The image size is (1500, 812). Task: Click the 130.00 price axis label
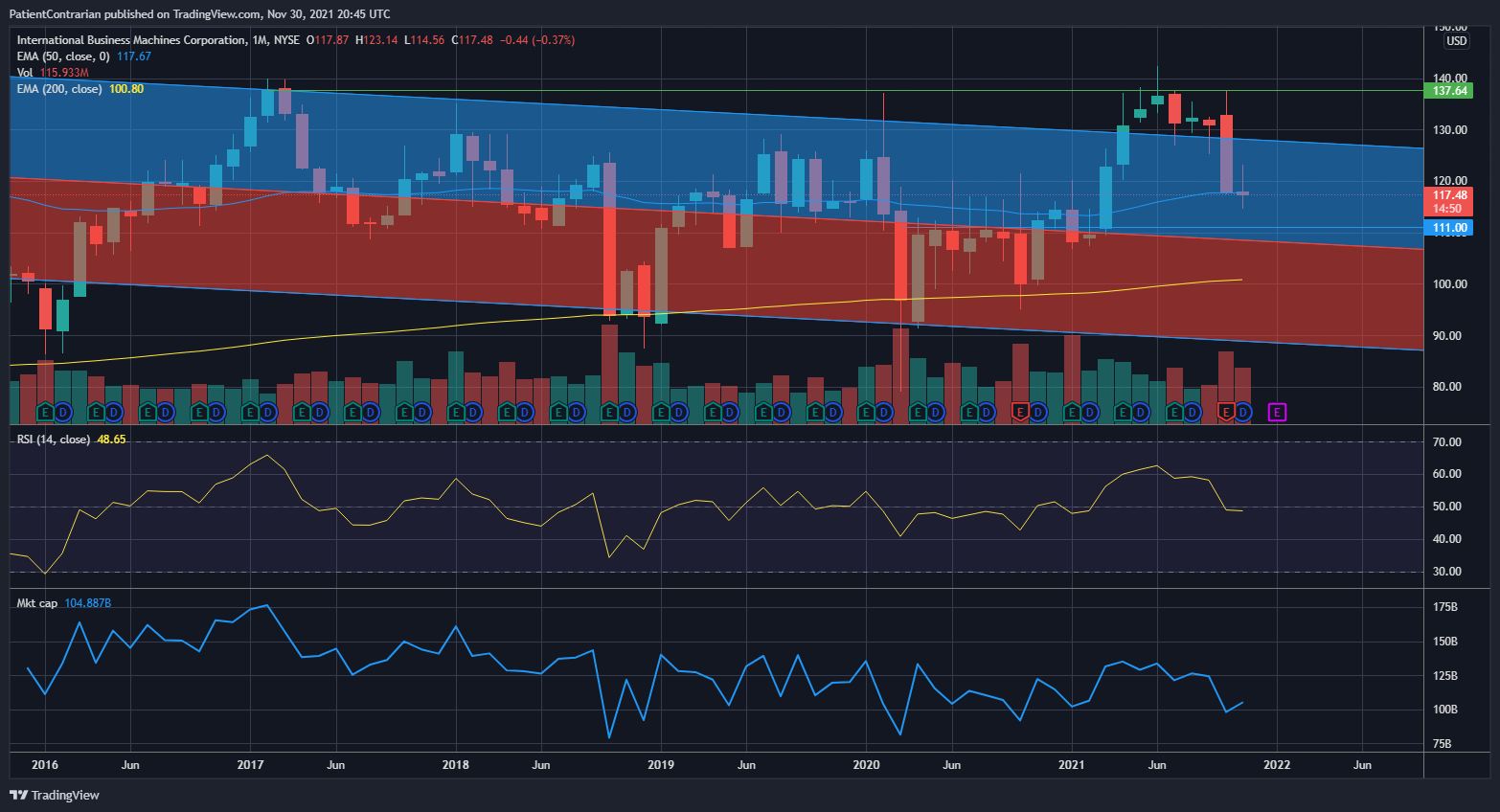click(x=1449, y=130)
